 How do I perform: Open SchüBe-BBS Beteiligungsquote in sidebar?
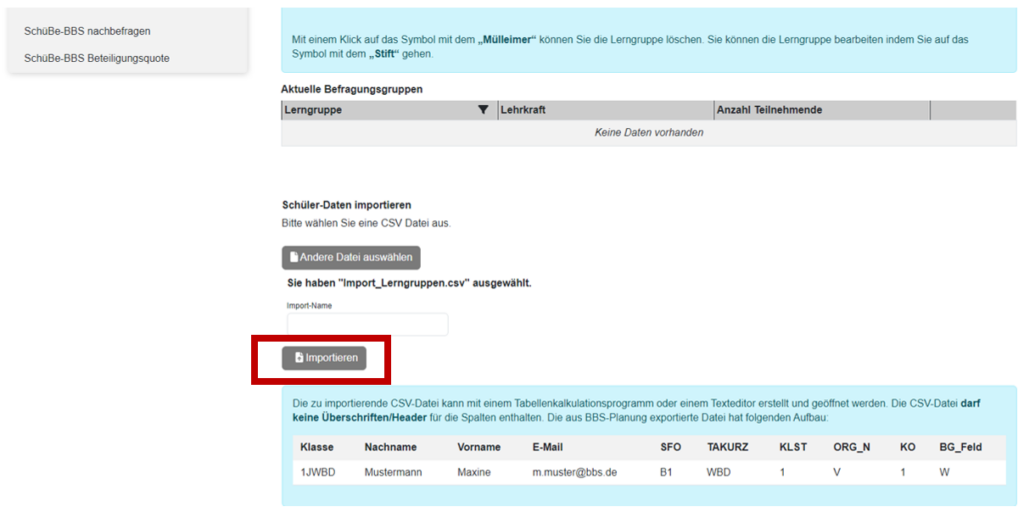click(96, 58)
